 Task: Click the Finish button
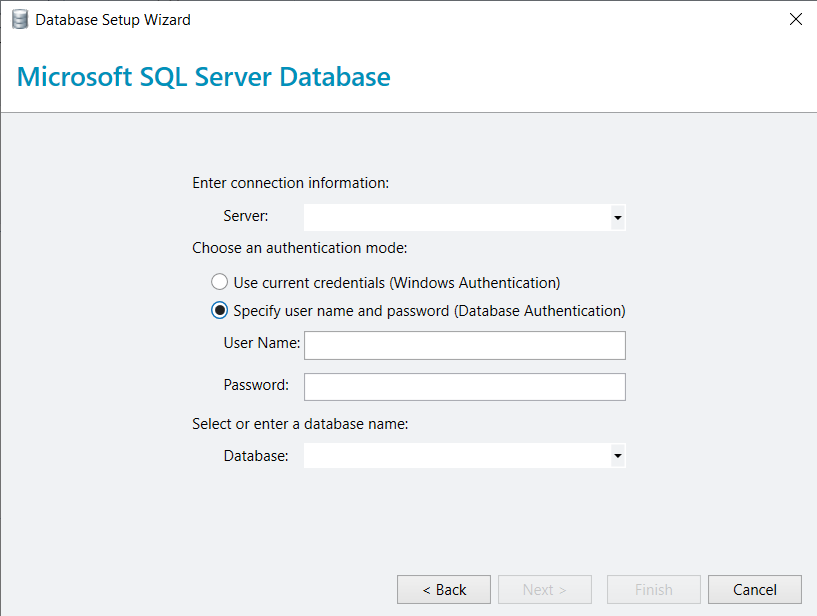click(x=653, y=589)
